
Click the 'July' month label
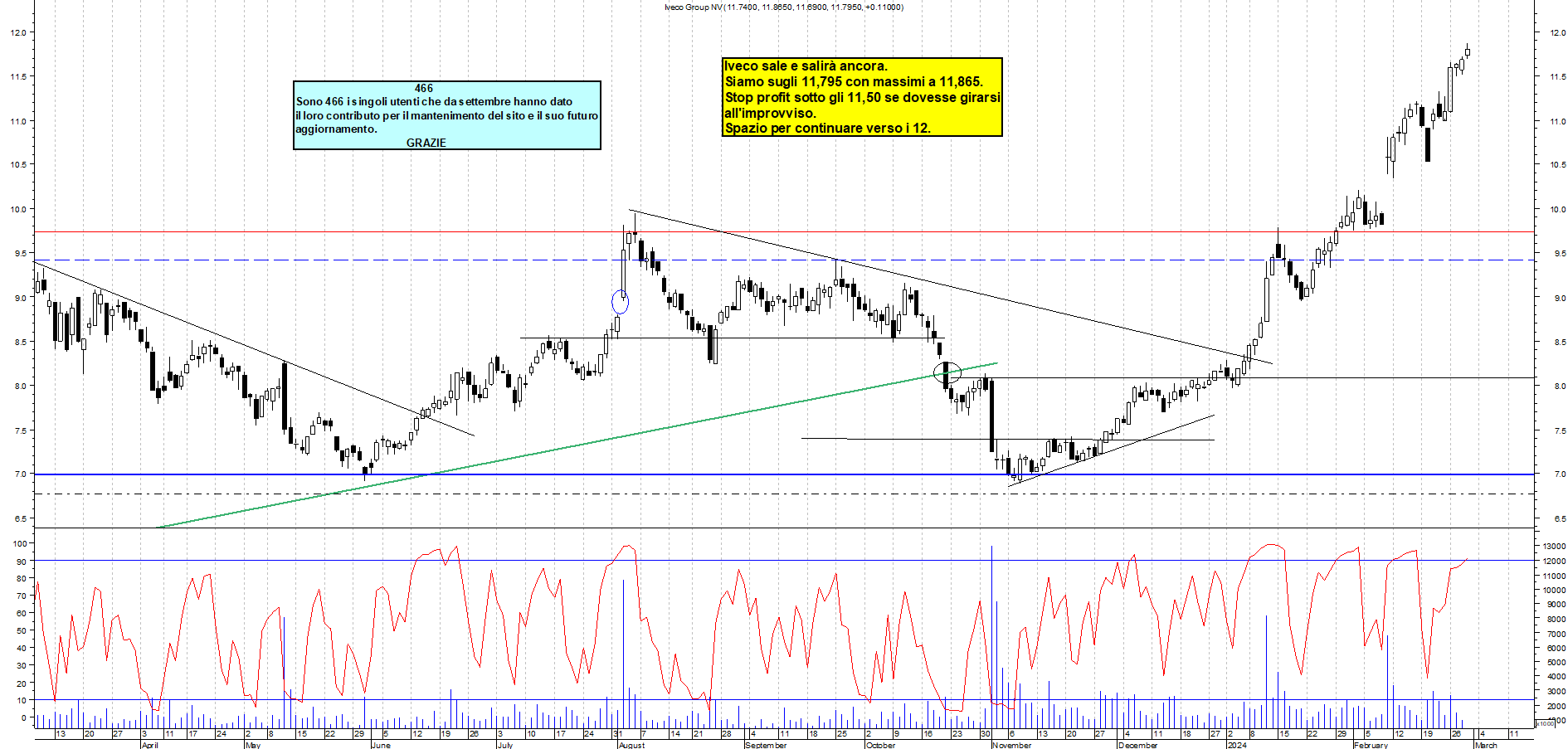[x=504, y=745]
